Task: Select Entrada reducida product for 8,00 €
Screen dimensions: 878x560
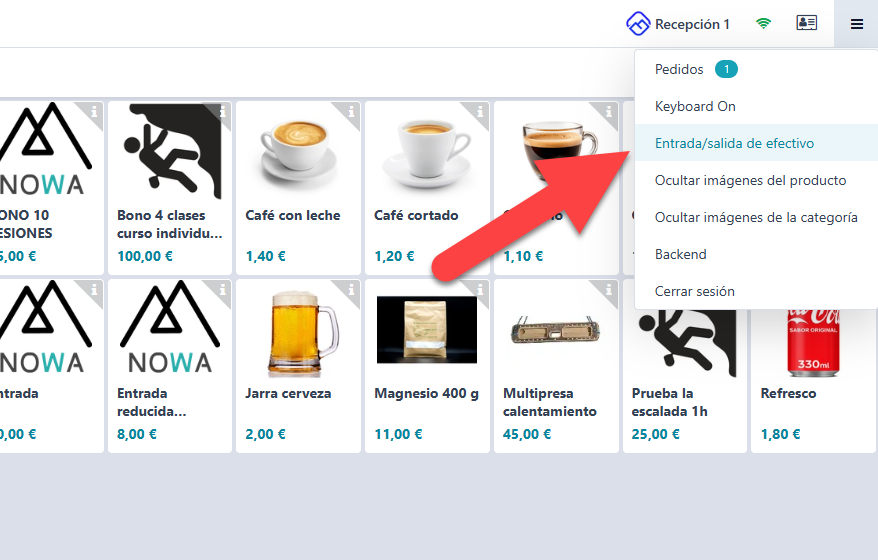Action: (169, 366)
